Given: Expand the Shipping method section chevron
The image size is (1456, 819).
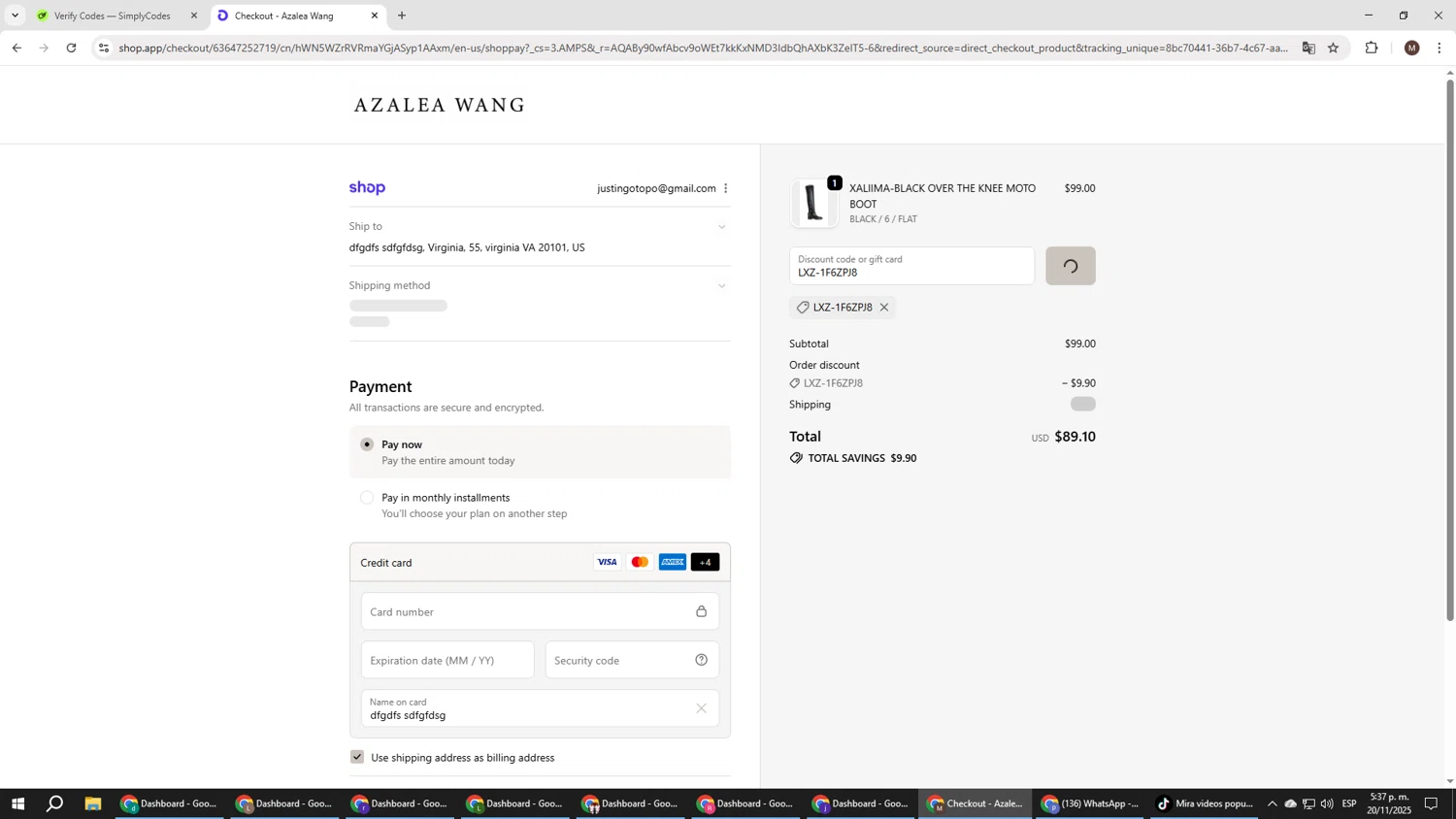Looking at the screenshot, I should coord(721,286).
